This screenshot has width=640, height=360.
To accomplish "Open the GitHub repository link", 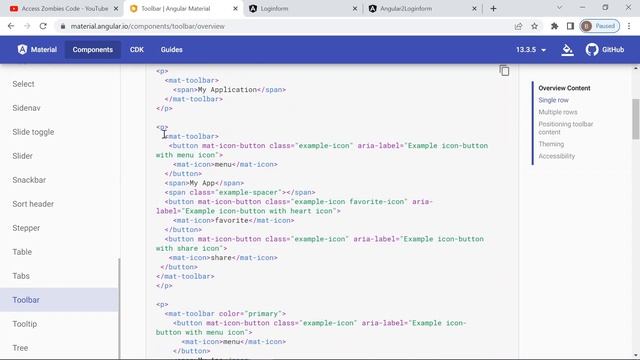I will [x=605, y=50].
